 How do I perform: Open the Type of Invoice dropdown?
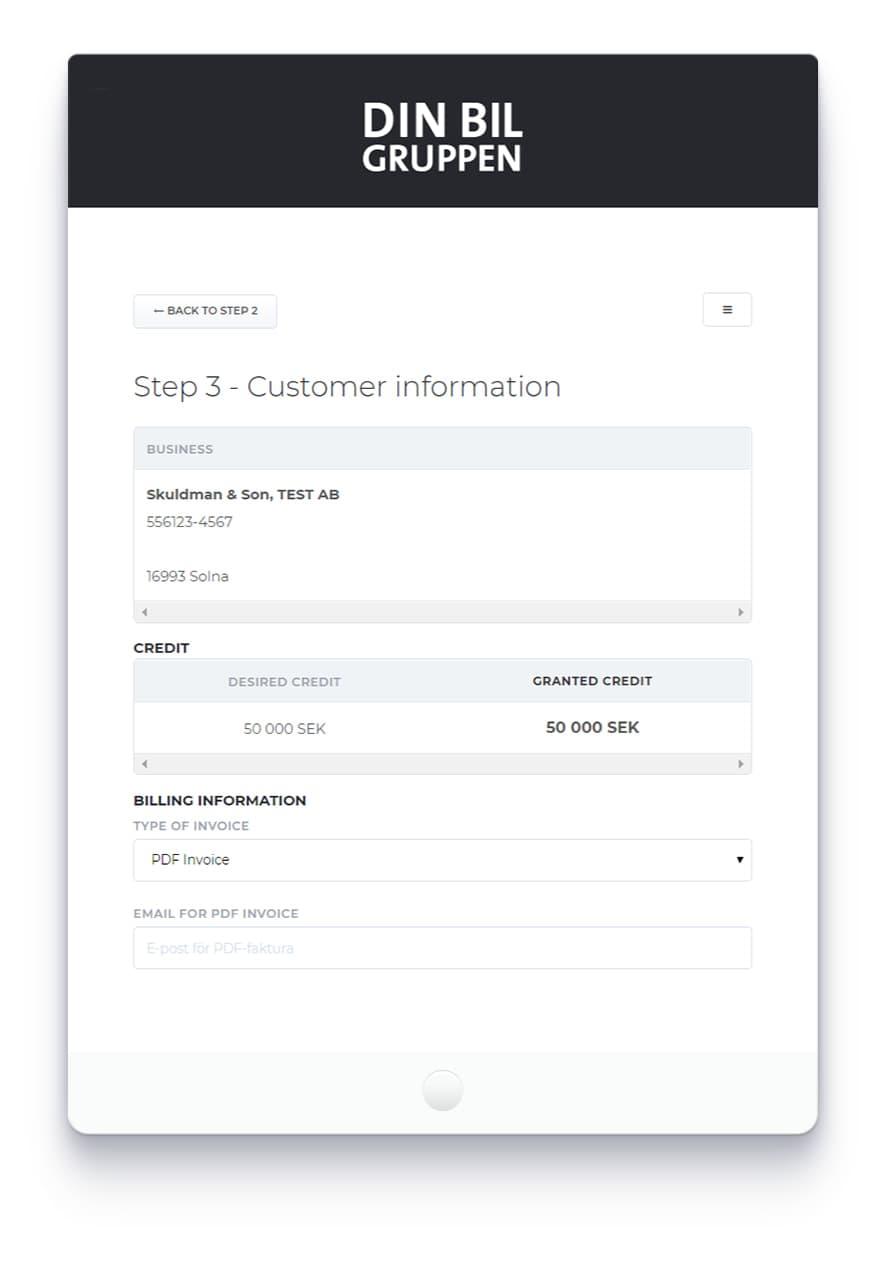click(x=442, y=860)
